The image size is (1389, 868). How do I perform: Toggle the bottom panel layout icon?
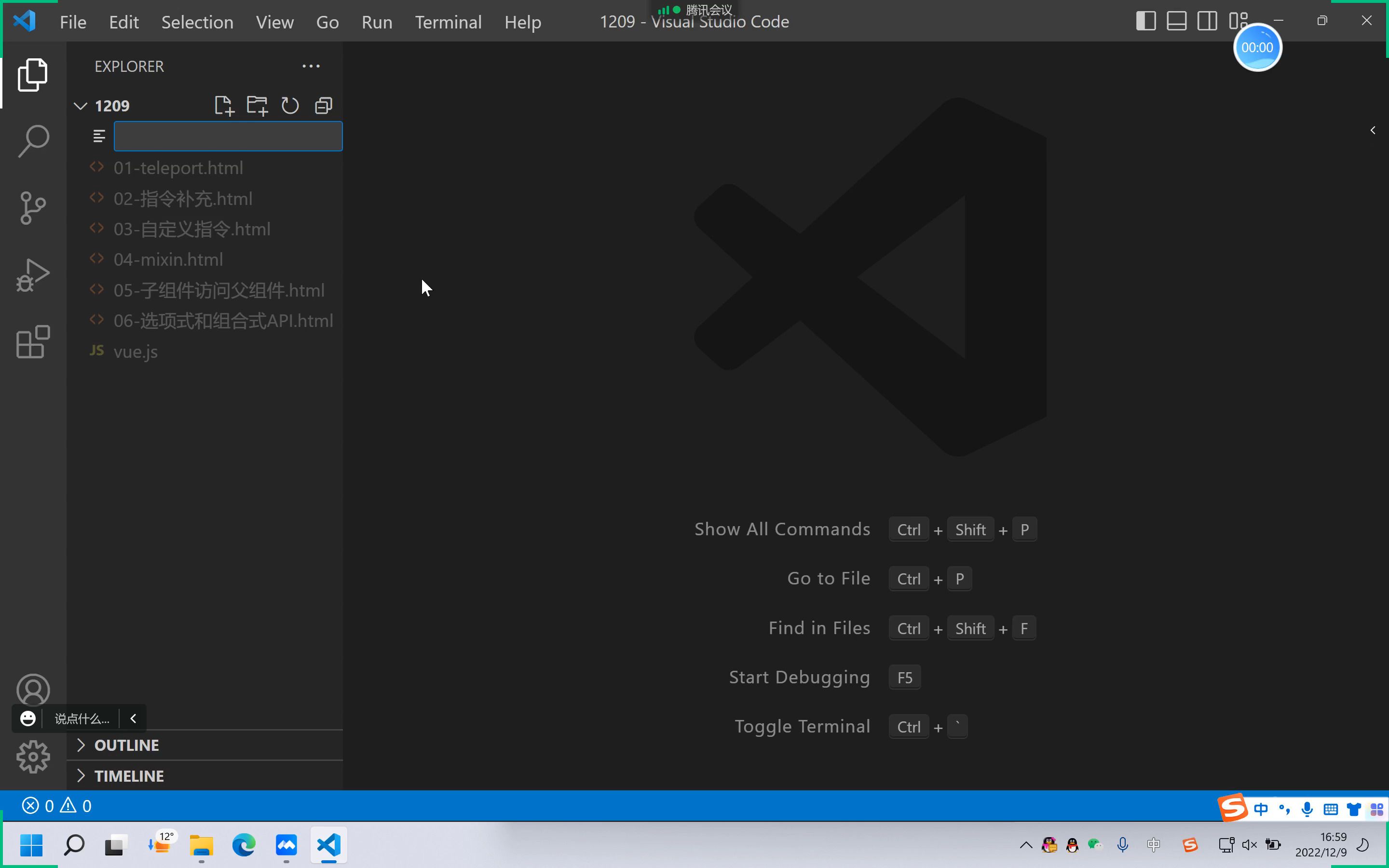pos(1177,21)
